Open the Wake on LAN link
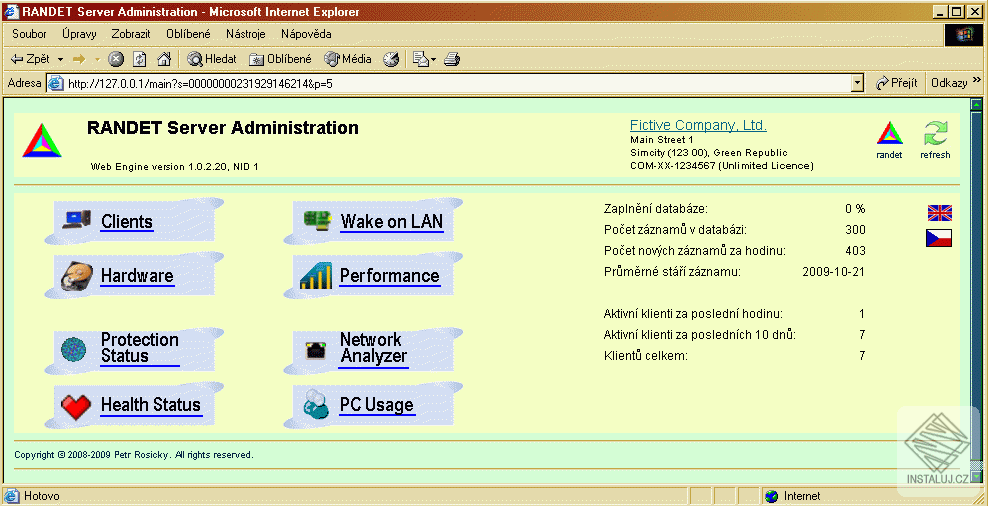 tap(392, 222)
